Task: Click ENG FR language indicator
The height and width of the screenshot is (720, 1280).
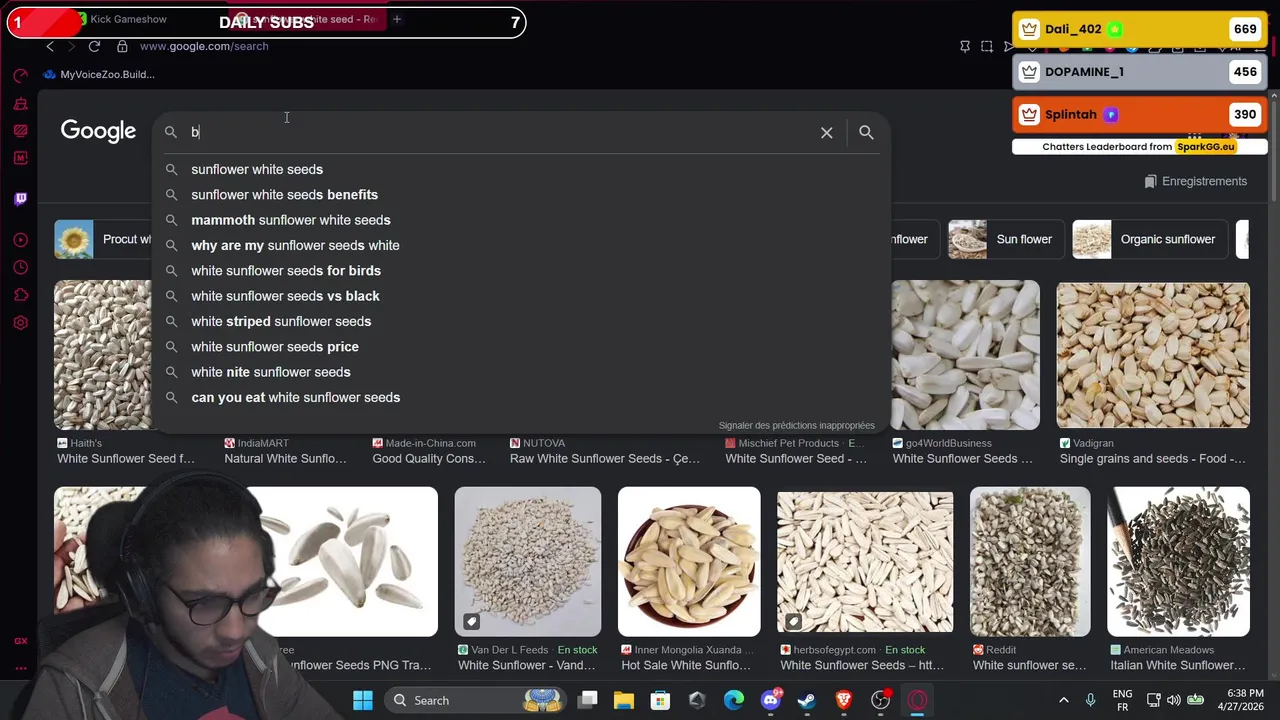Action: pyautogui.click(x=1122, y=700)
